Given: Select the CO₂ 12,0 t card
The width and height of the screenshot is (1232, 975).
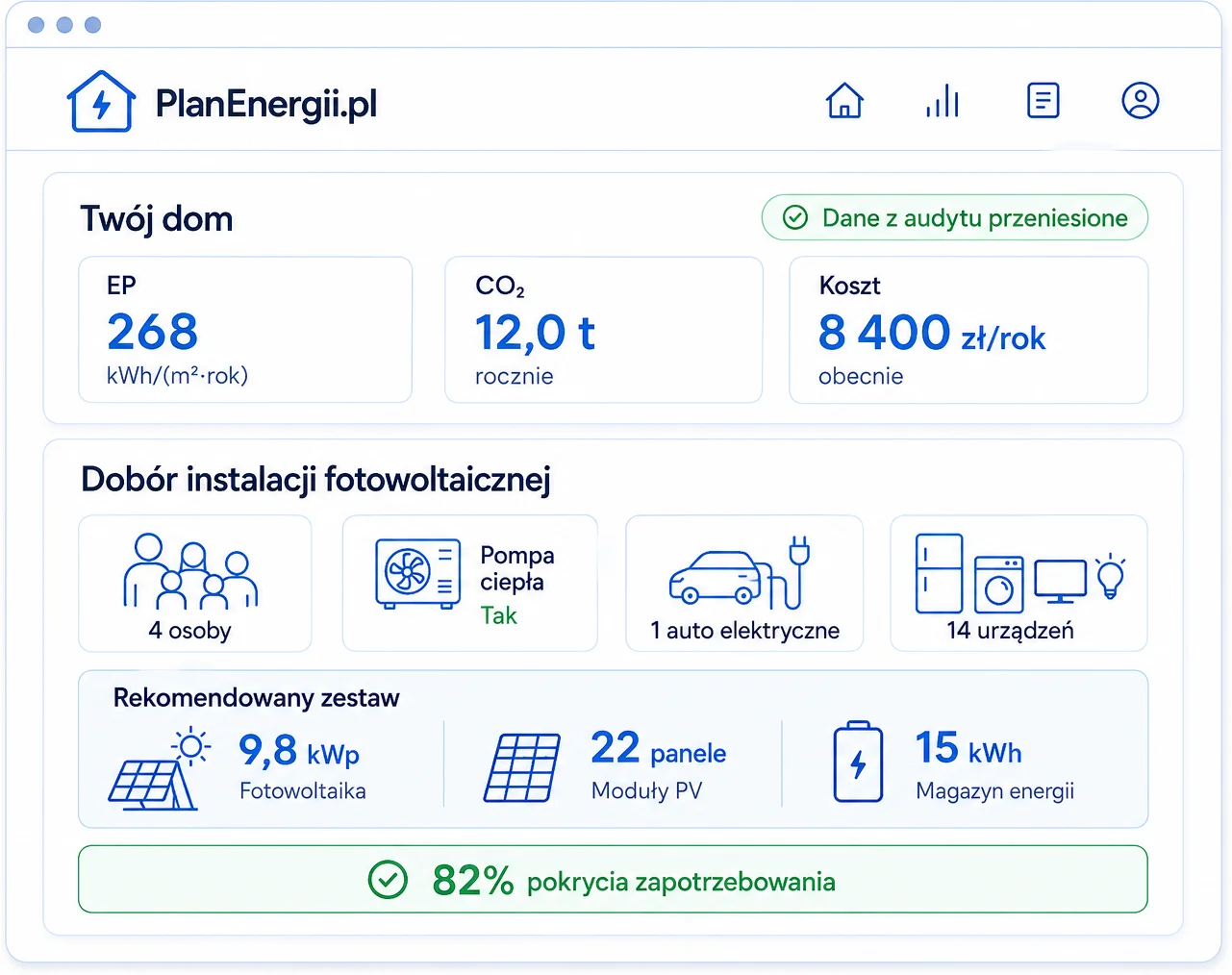Looking at the screenshot, I should pos(603,330).
